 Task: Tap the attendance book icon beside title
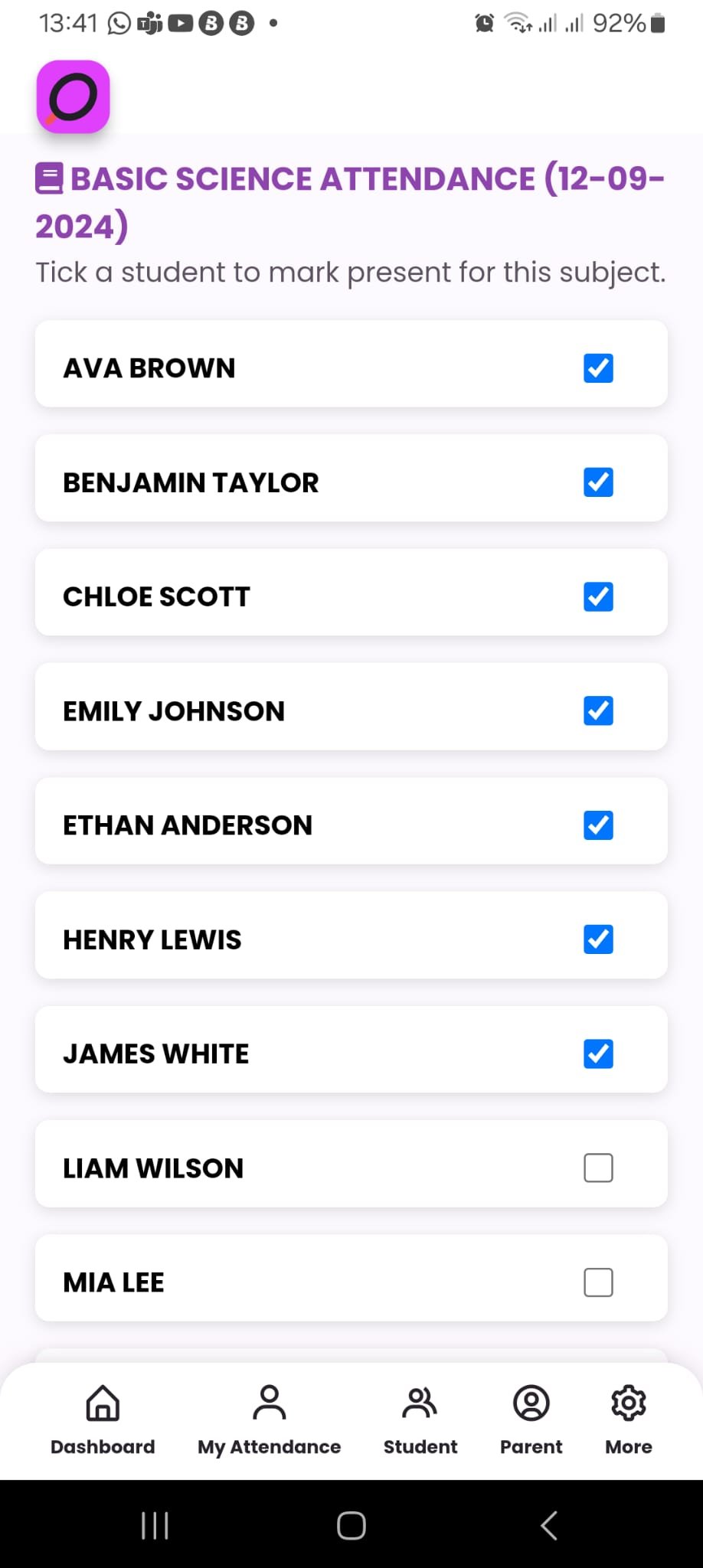click(x=50, y=178)
